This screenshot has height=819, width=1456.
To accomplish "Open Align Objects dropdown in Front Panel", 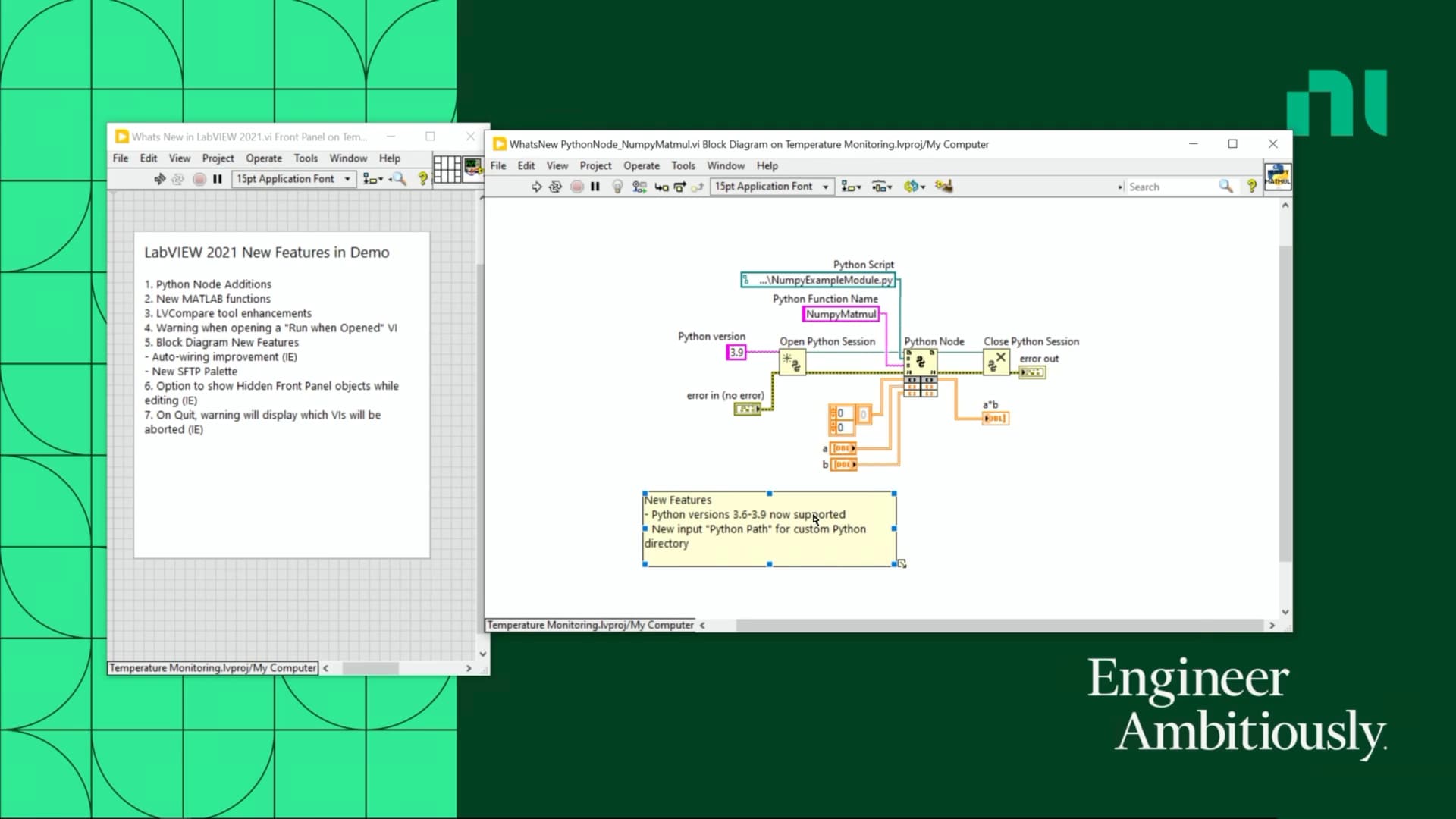I will (x=372, y=179).
